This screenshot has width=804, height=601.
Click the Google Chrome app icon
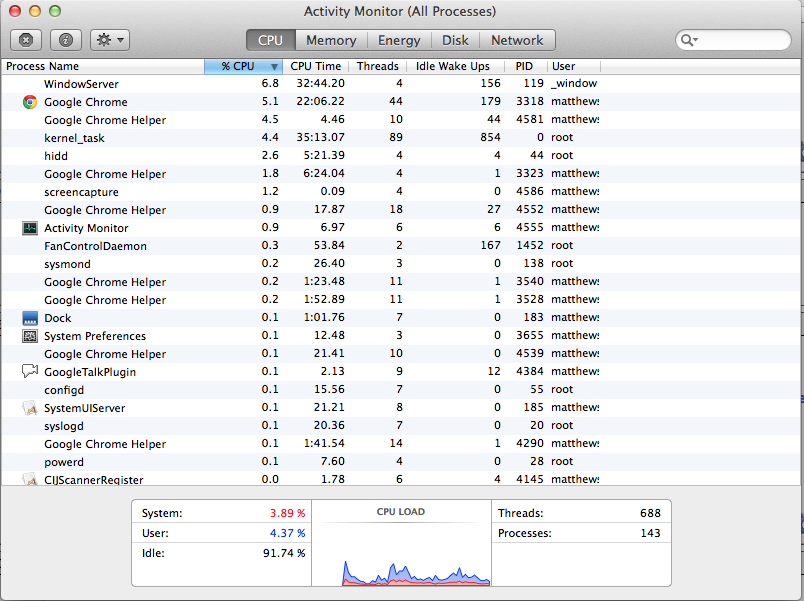30,102
